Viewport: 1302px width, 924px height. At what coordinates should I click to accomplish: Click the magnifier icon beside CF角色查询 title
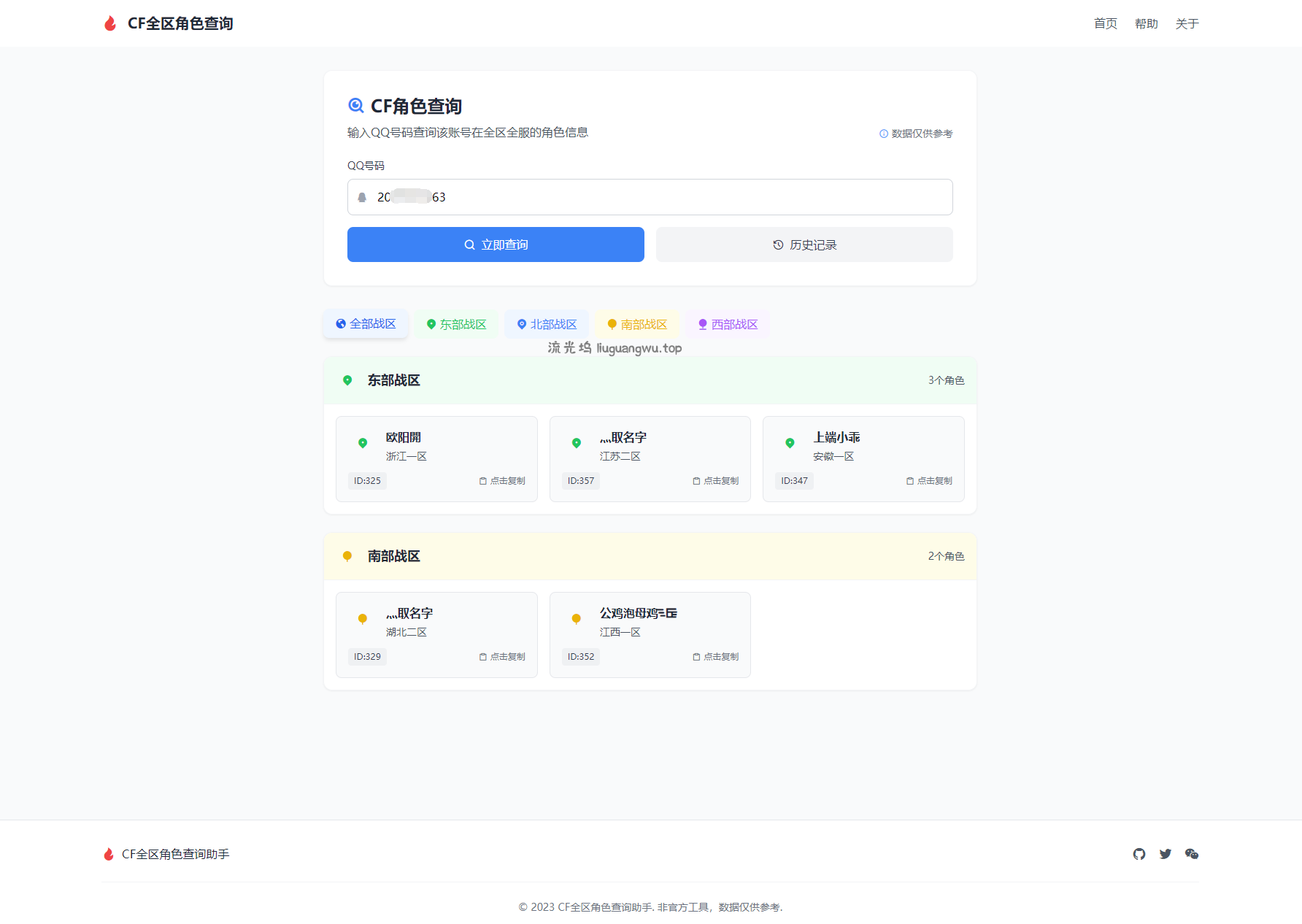point(355,105)
